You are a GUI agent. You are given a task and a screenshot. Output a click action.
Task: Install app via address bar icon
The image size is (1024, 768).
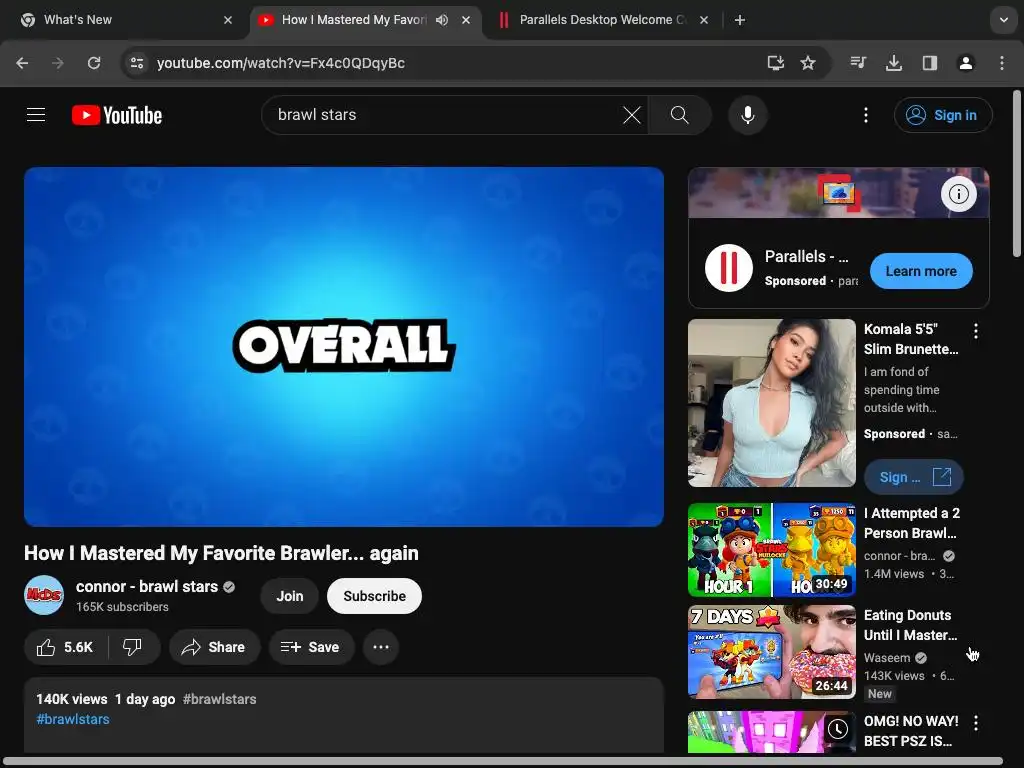[x=775, y=63]
